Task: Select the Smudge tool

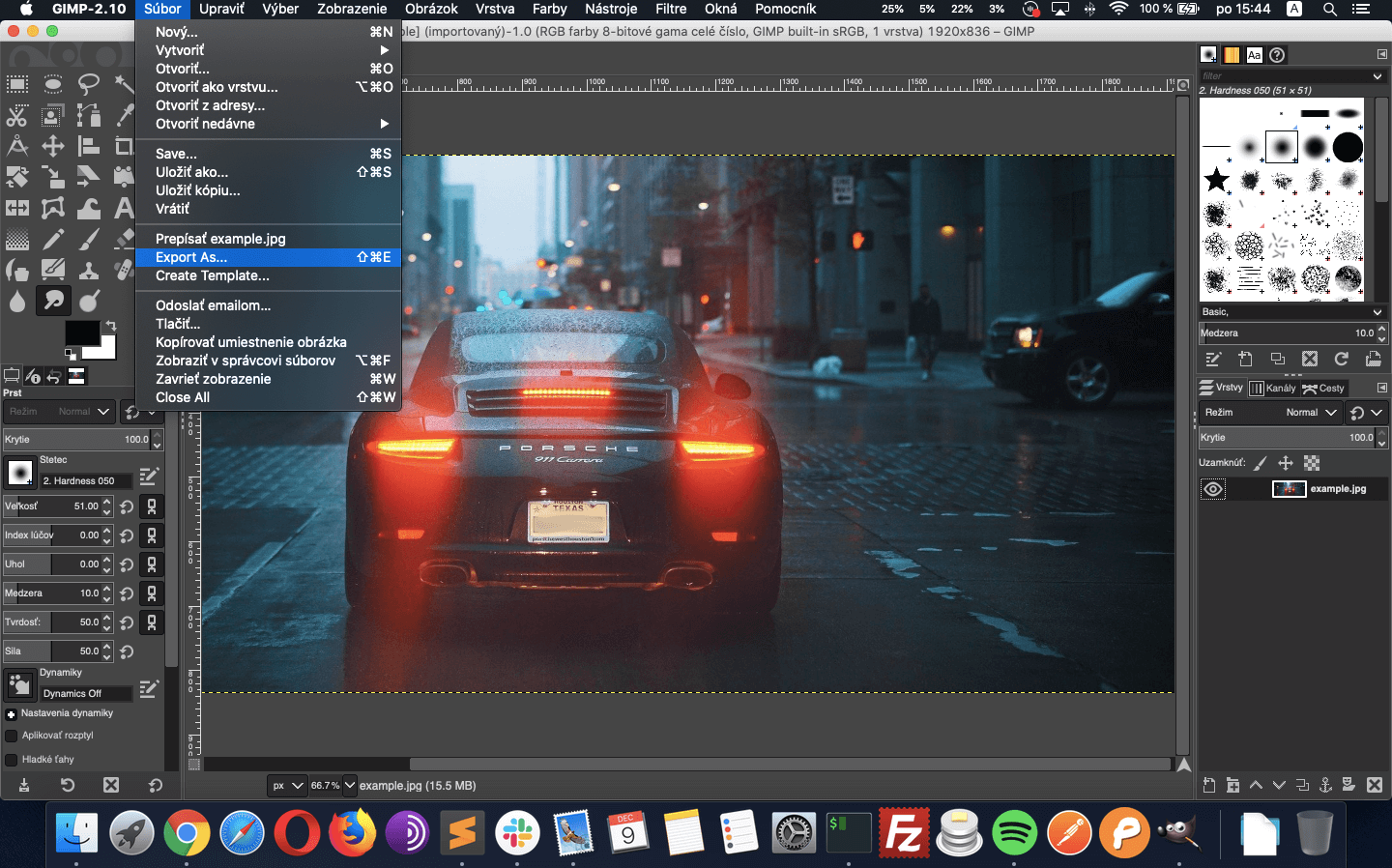Action: point(53,301)
